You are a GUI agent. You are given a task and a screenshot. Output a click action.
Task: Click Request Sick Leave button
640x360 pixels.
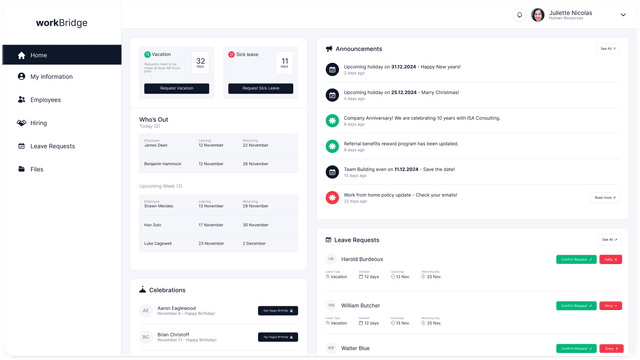click(x=260, y=88)
